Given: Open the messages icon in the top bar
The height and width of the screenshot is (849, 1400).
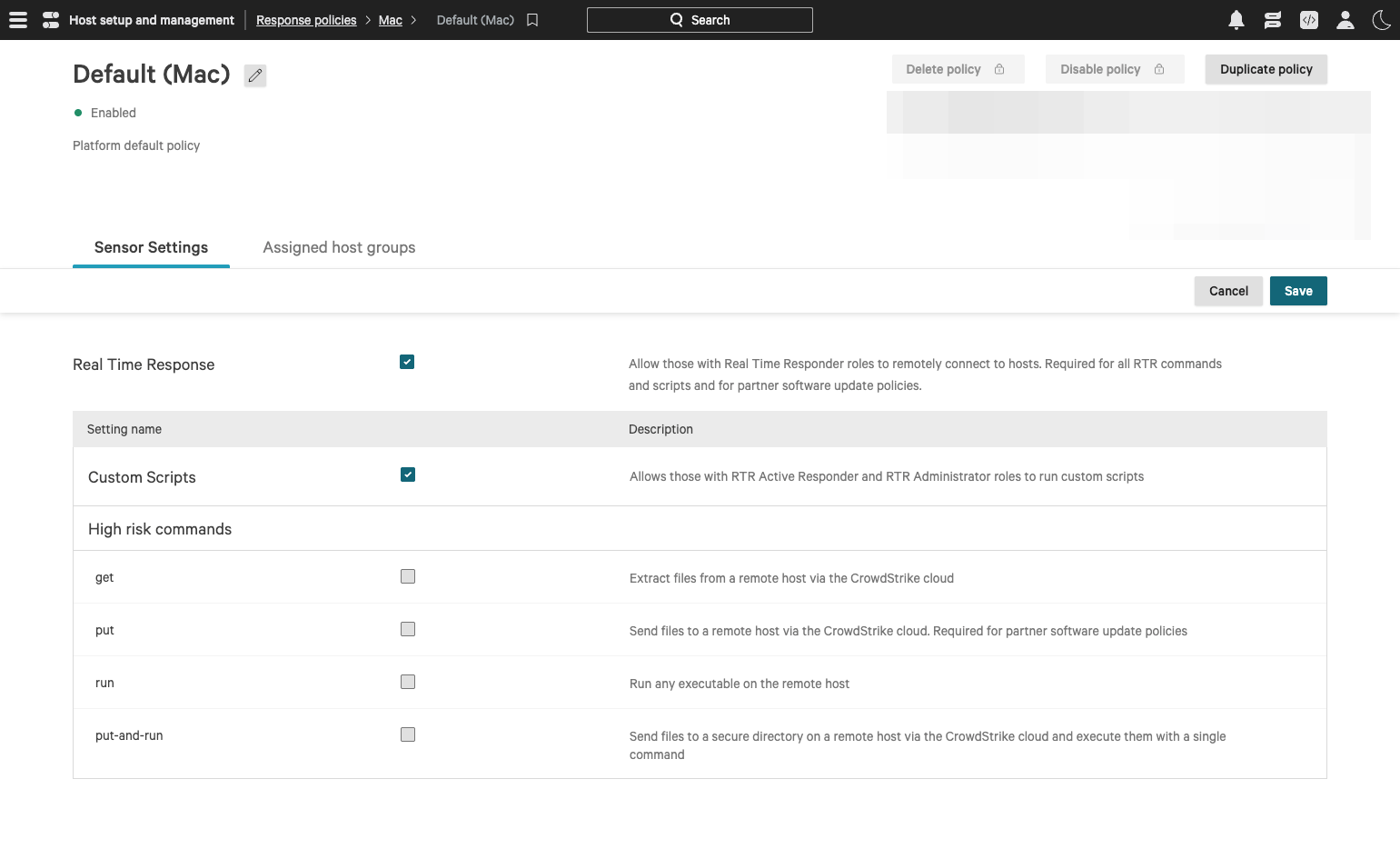Looking at the screenshot, I should tap(1272, 20).
